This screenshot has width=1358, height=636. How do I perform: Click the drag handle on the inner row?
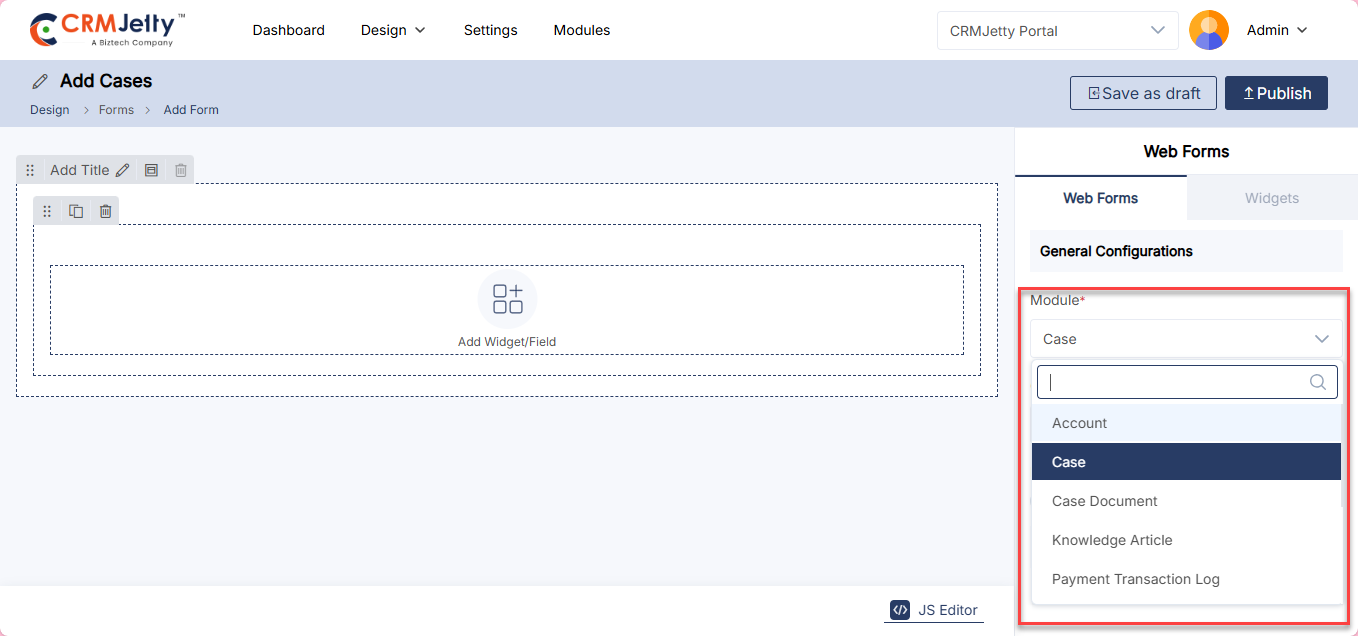pos(47,211)
